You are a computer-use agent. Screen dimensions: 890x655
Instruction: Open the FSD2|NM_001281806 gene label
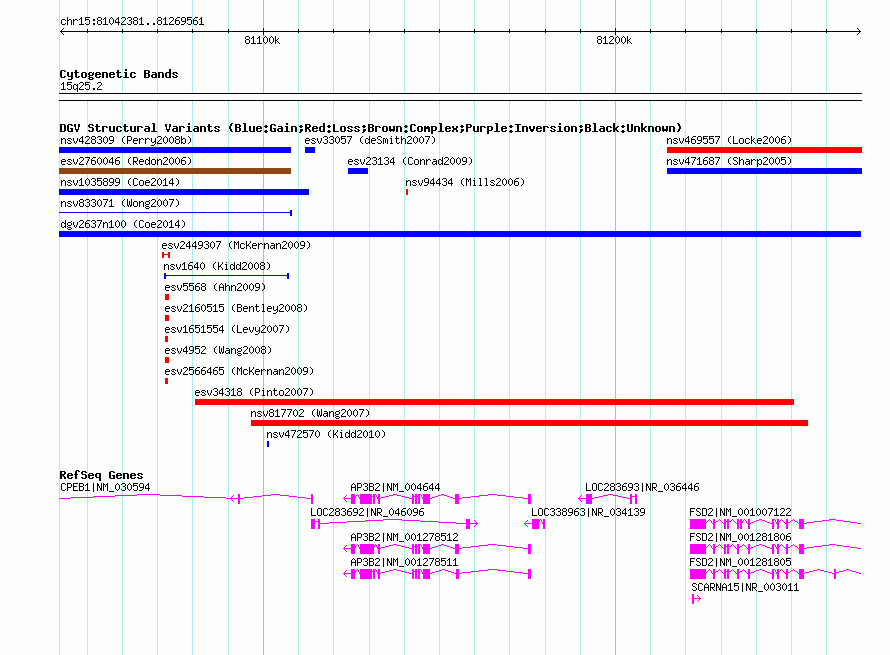pos(740,538)
